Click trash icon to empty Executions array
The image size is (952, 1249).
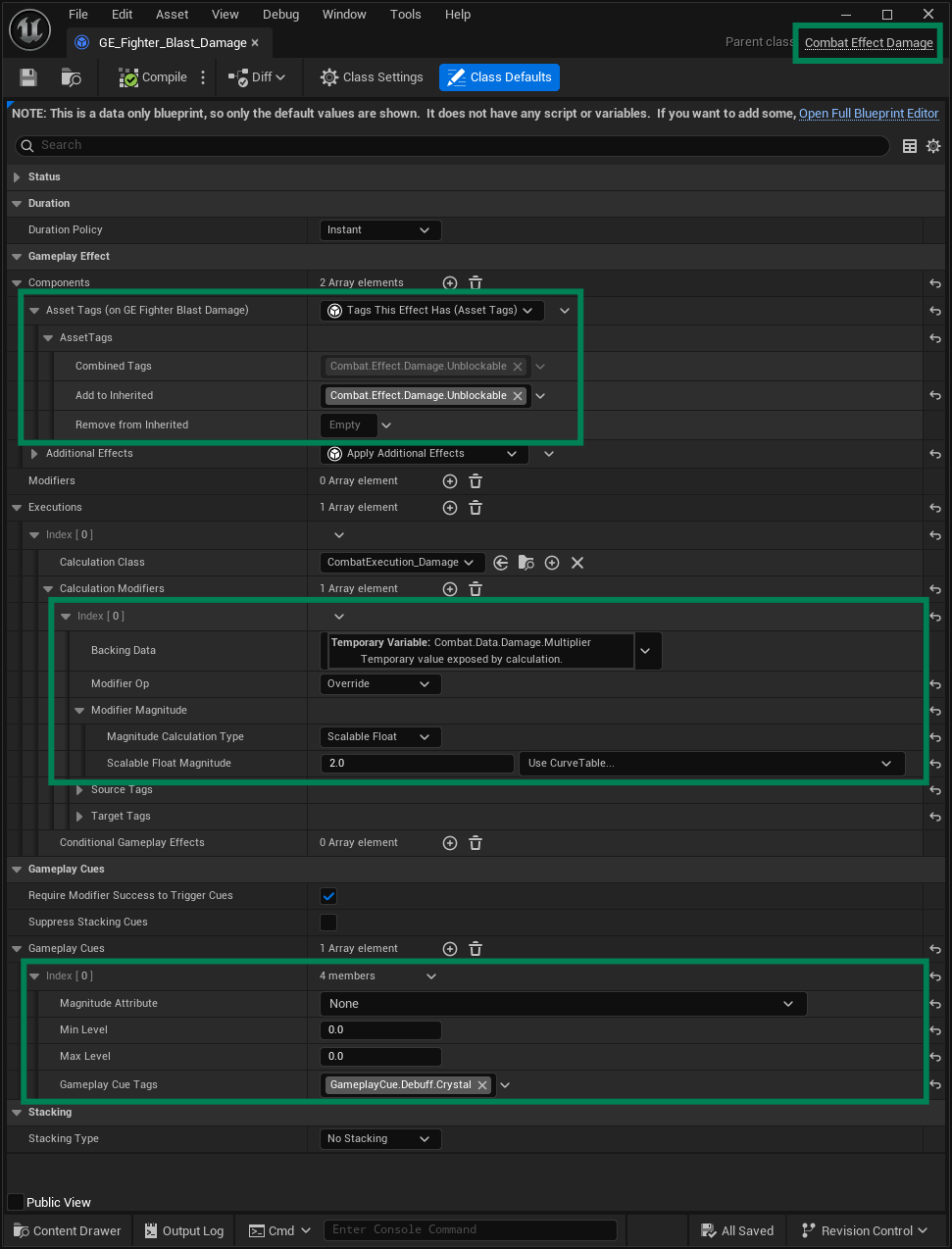click(x=476, y=508)
